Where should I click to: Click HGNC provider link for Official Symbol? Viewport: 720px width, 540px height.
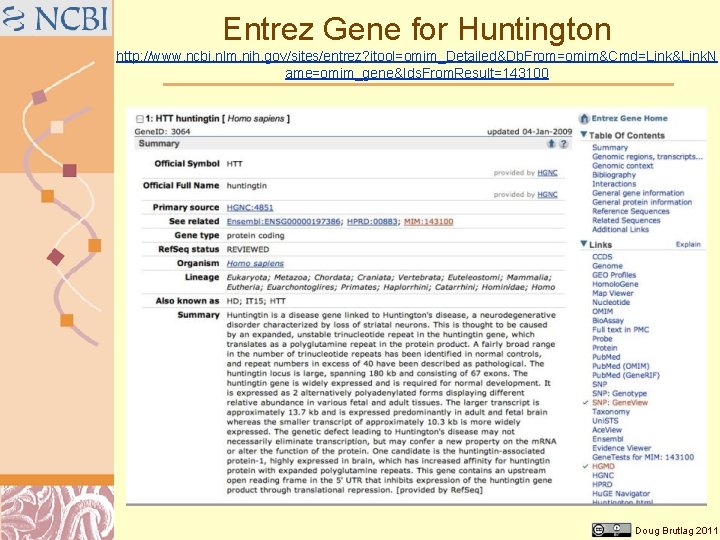(x=547, y=173)
